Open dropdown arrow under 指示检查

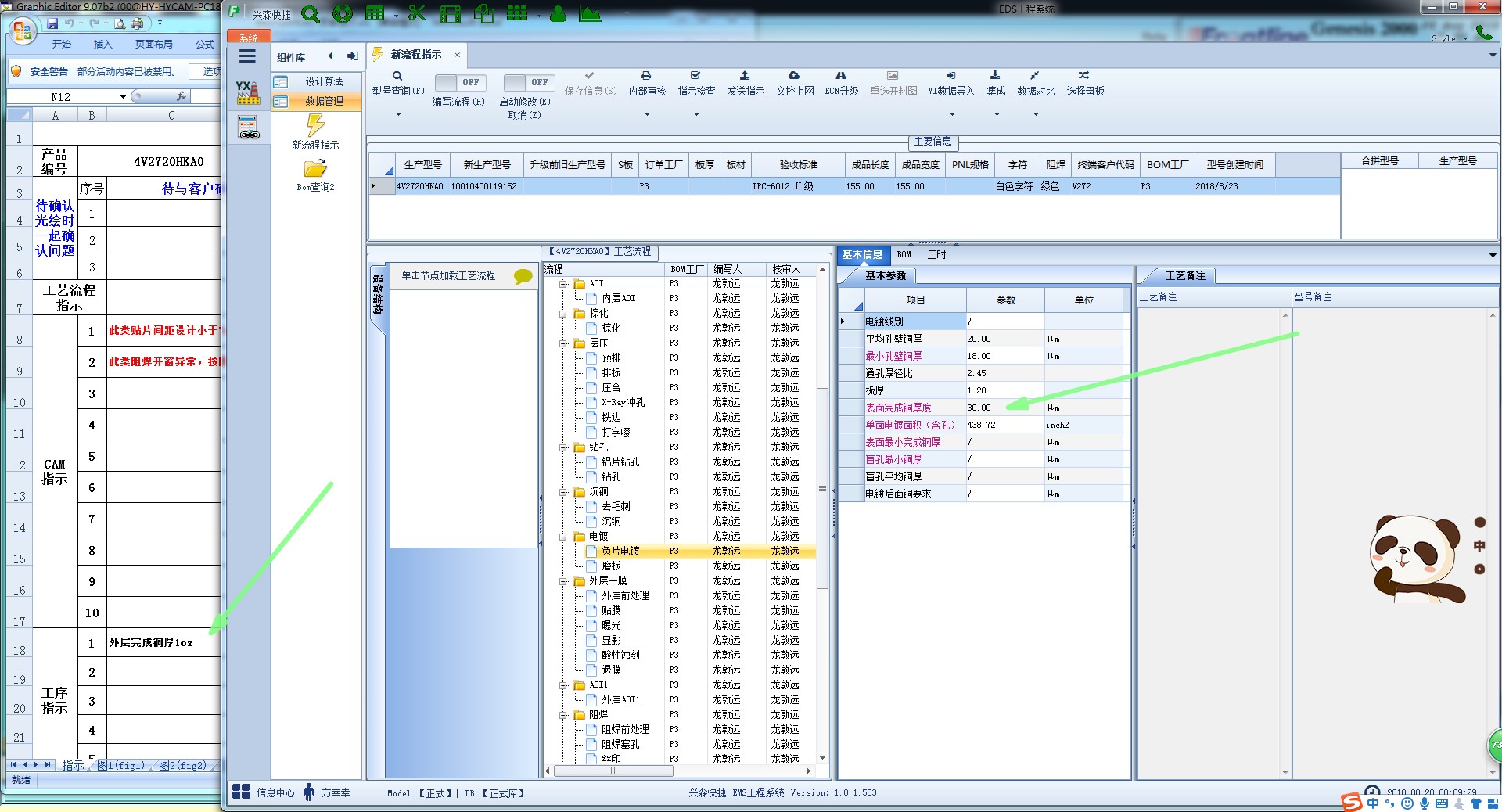tap(696, 115)
